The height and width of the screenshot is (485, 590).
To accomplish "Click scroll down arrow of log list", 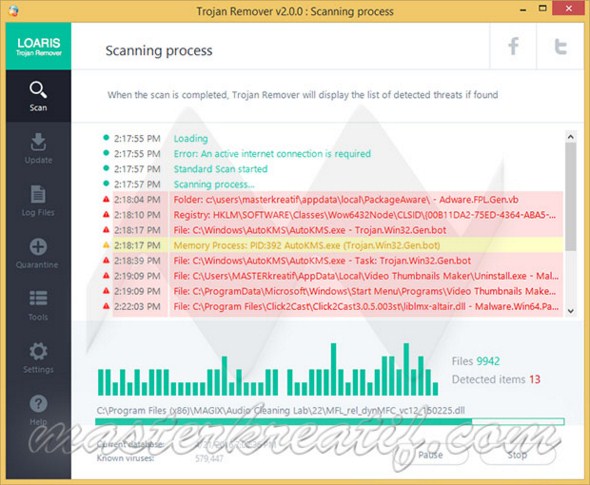I will coord(570,311).
